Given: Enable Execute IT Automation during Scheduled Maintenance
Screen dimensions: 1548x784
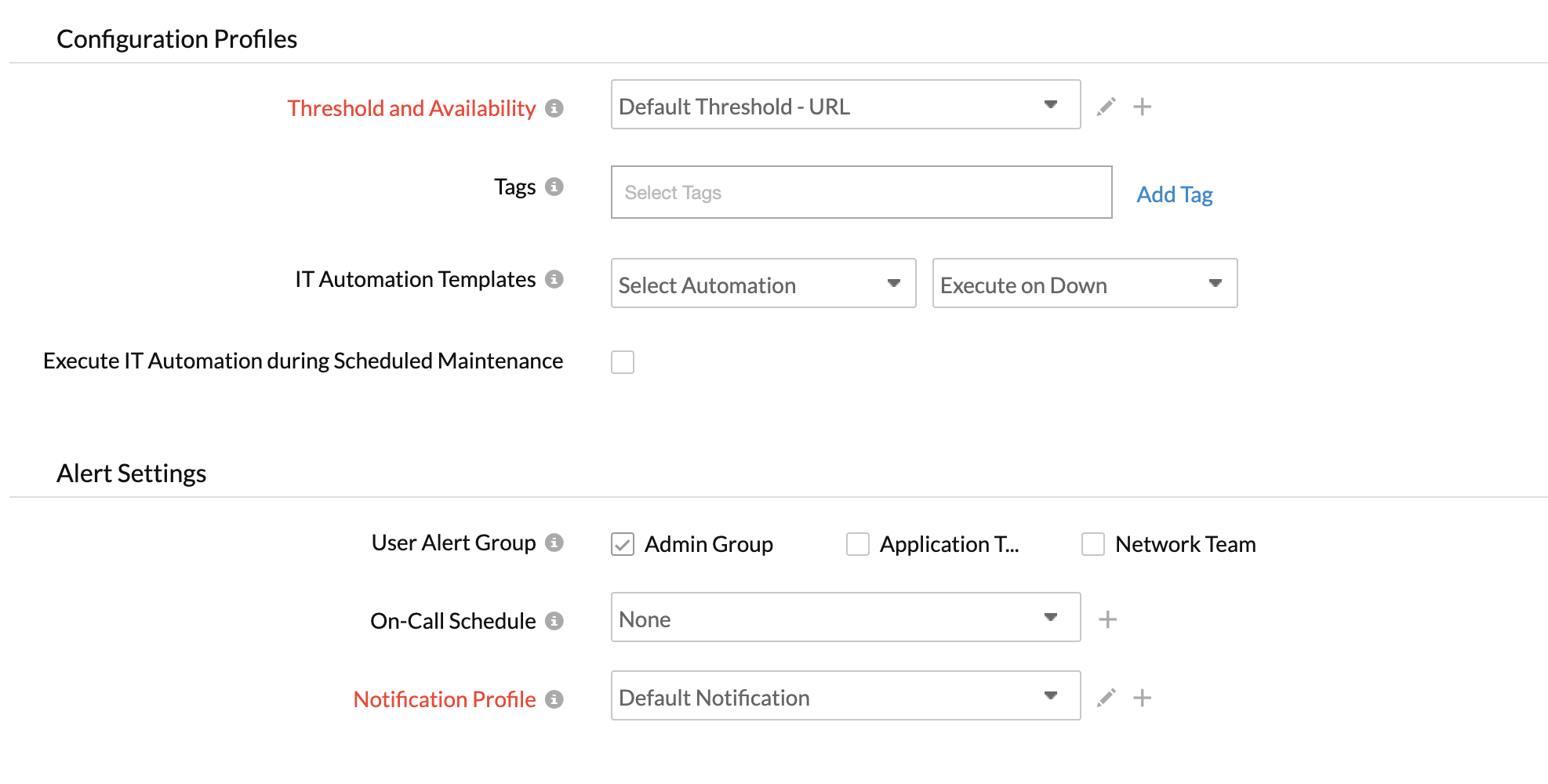Looking at the screenshot, I should pos(622,361).
